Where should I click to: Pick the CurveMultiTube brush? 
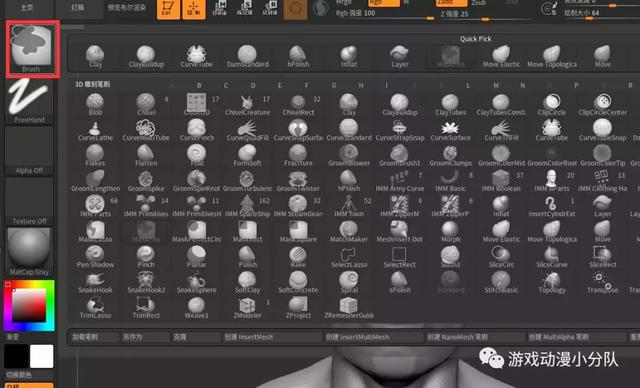click(x=146, y=130)
